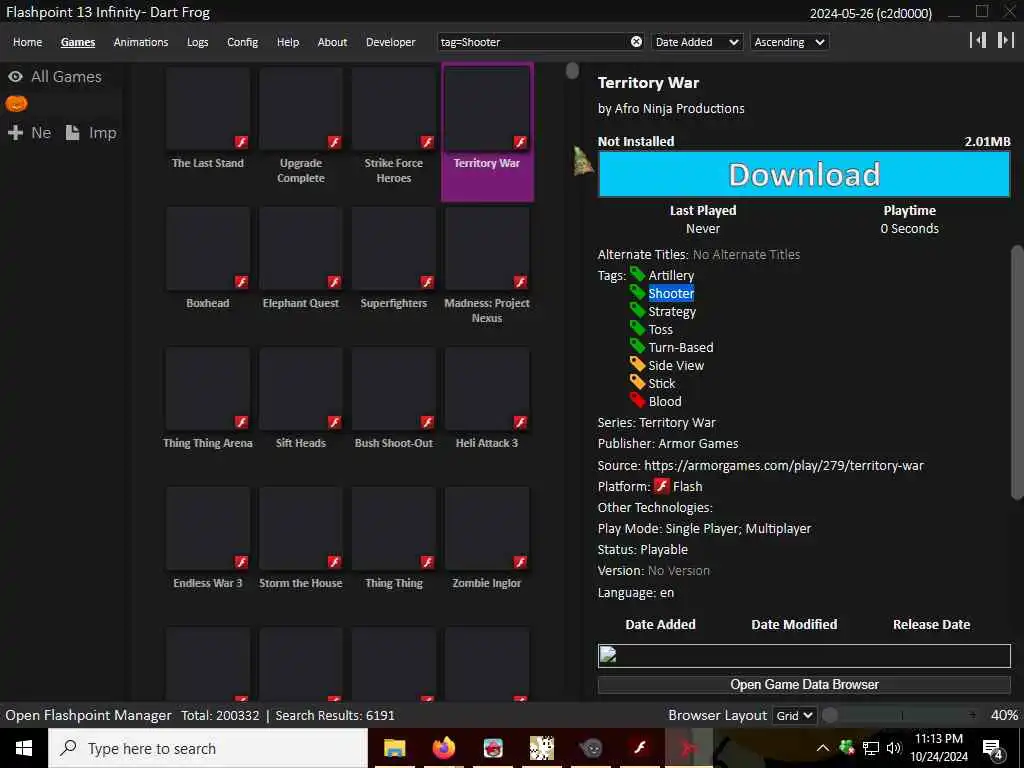Click the armorgames.com source URL
The width and height of the screenshot is (1024, 768).
tap(784, 466)
